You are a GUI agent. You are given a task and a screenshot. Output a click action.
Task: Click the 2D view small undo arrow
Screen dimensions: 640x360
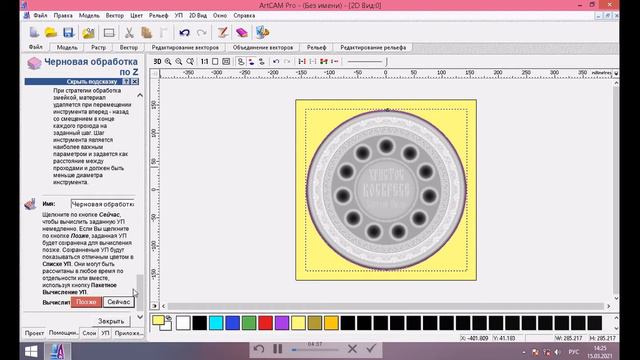[x=276, y=62]
